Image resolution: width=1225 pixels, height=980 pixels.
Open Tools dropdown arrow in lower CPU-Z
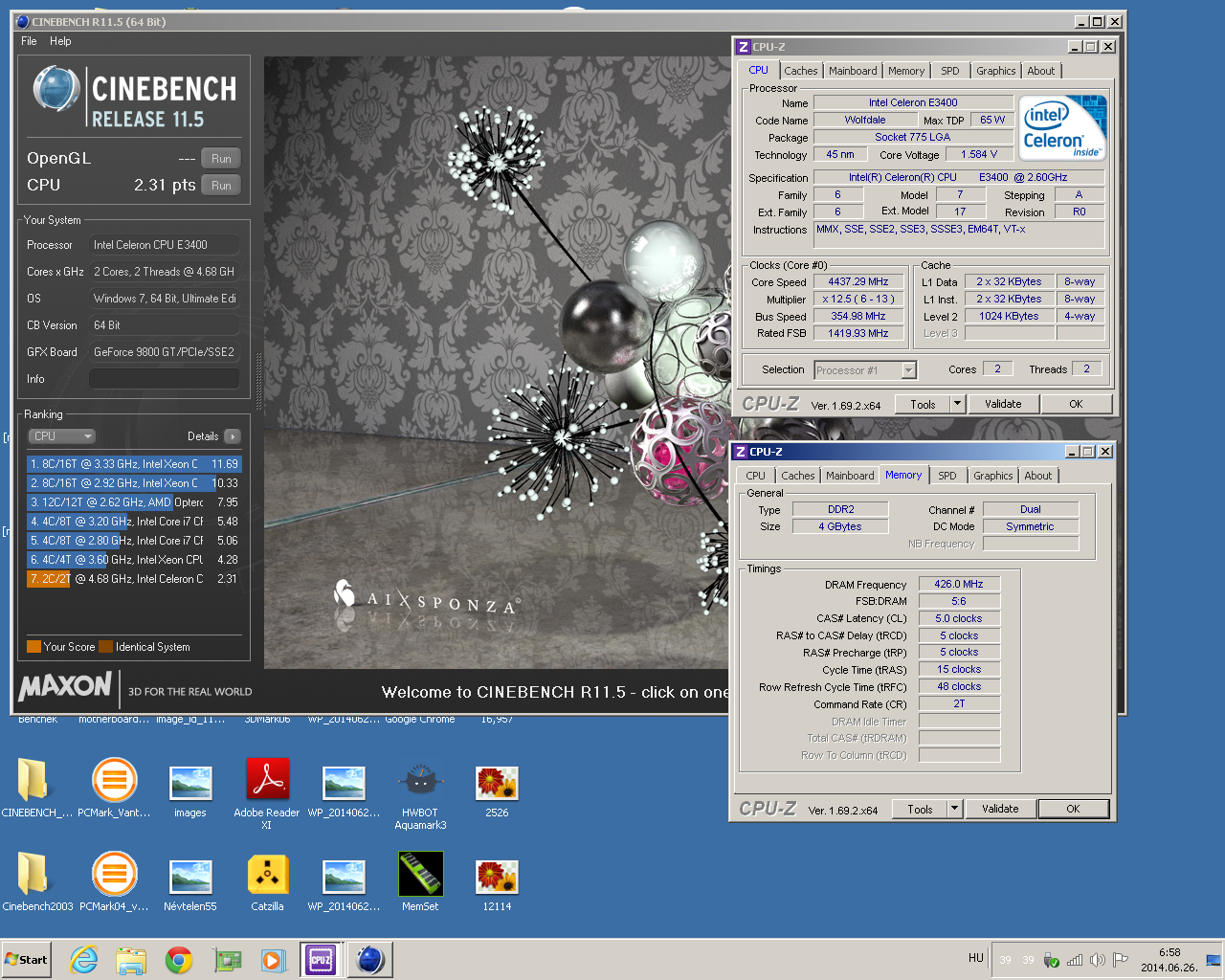(954, 810)
